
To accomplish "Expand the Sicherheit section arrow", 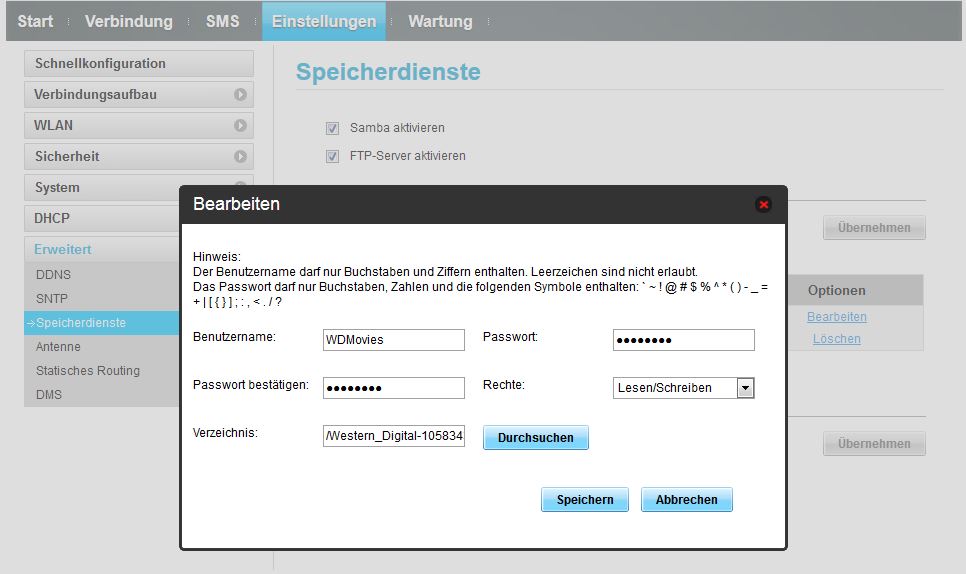I will 240,157.
